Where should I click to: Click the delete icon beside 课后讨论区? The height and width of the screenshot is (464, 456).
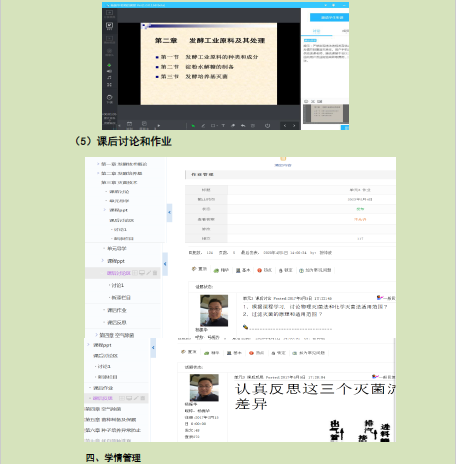pyautogui.click(x=155, y=273)
